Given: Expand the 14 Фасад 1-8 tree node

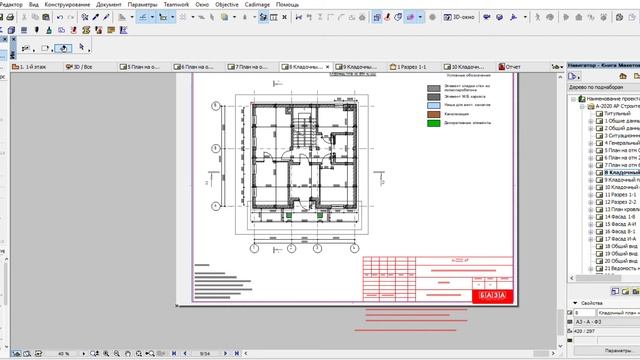Looking at the screenshot, I should 591,217.
